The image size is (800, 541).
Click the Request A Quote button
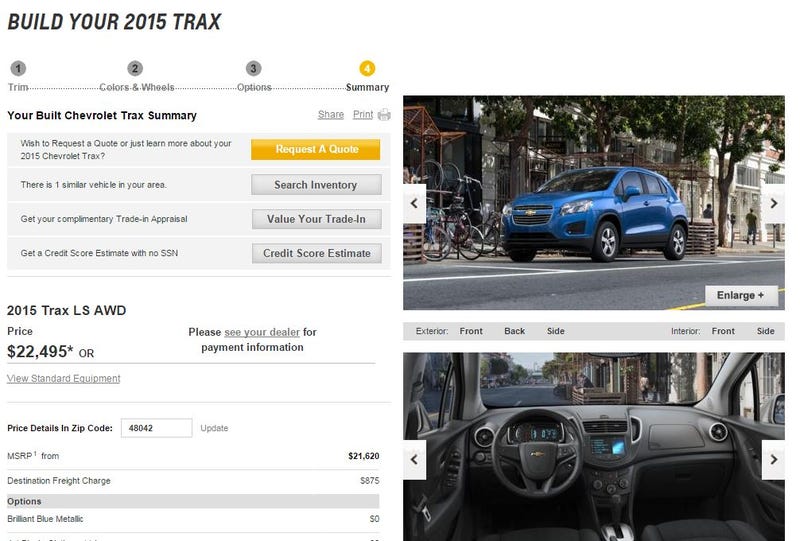click(315, 150)
